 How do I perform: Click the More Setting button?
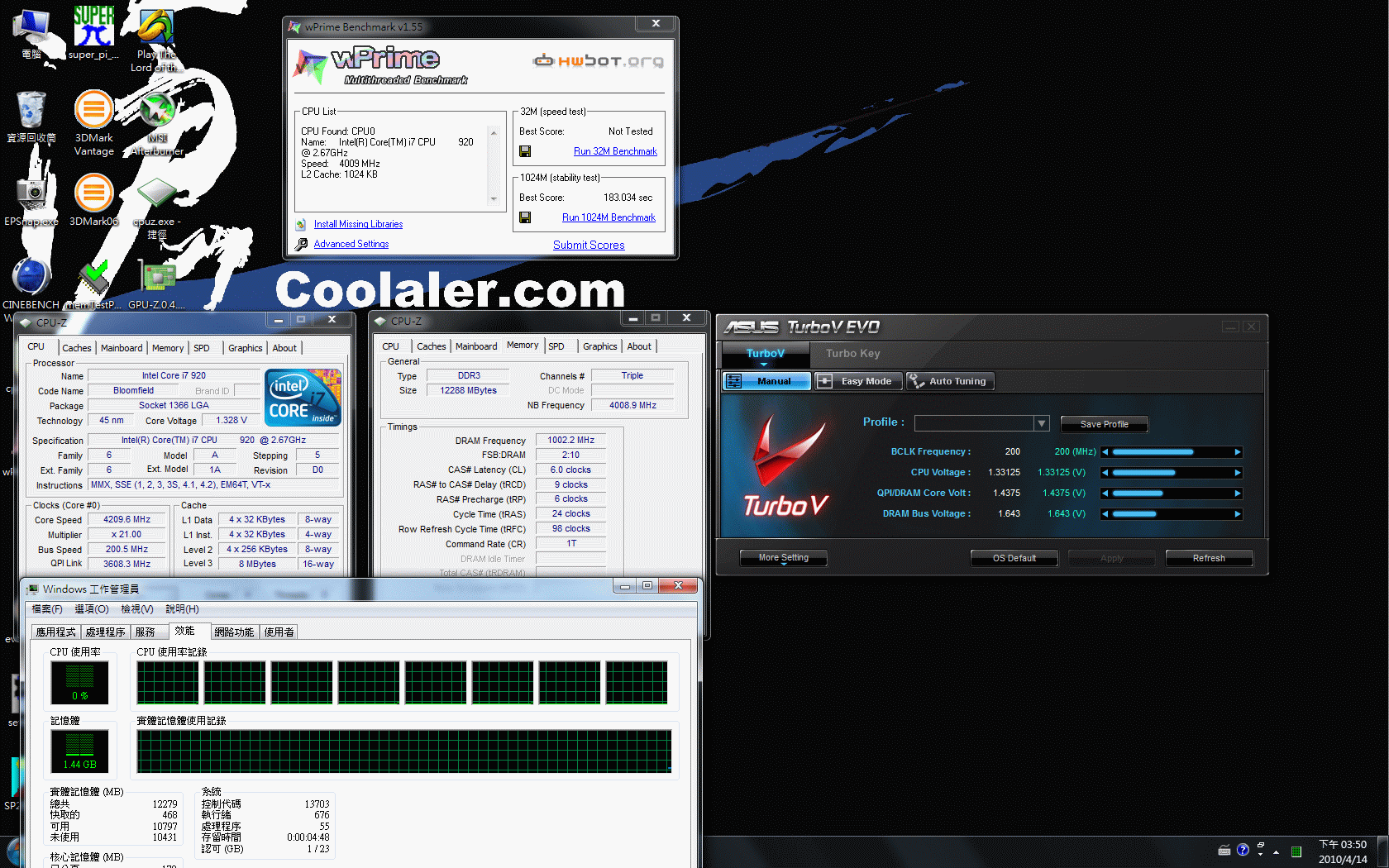pyautogui.click(x=783, y=558)
